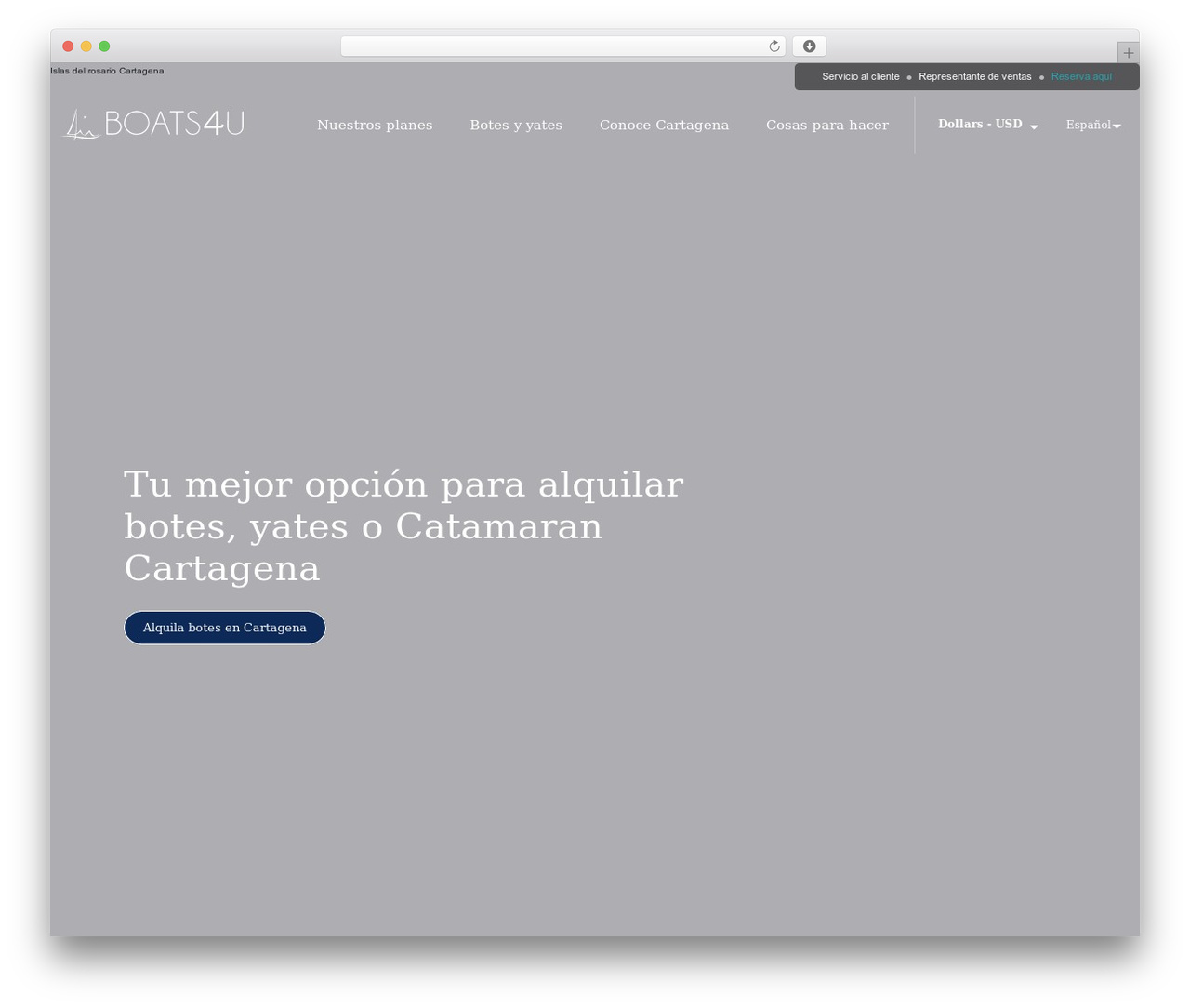Minimize the browser with the yellow button
Image resolution: width=1190 pixels, height=1008 pixels.
pos(86,46)
